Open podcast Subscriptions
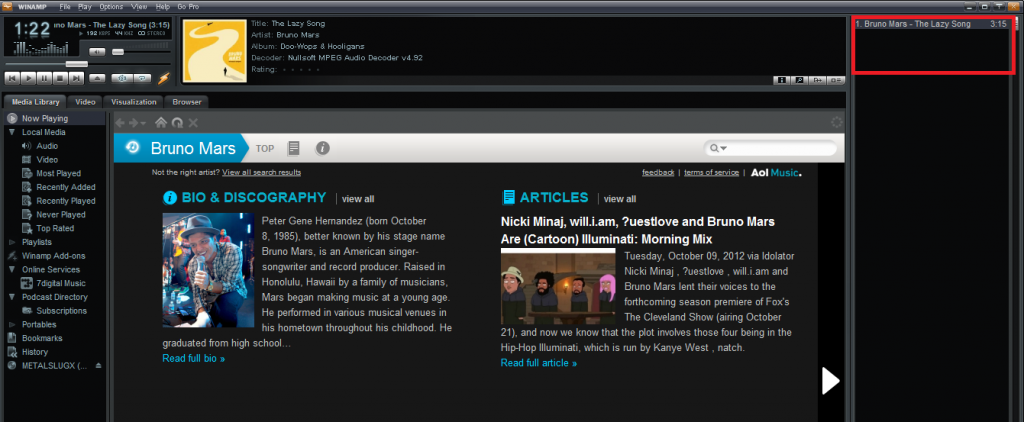This screenshot has height=422, width=1024. [61, 311]
